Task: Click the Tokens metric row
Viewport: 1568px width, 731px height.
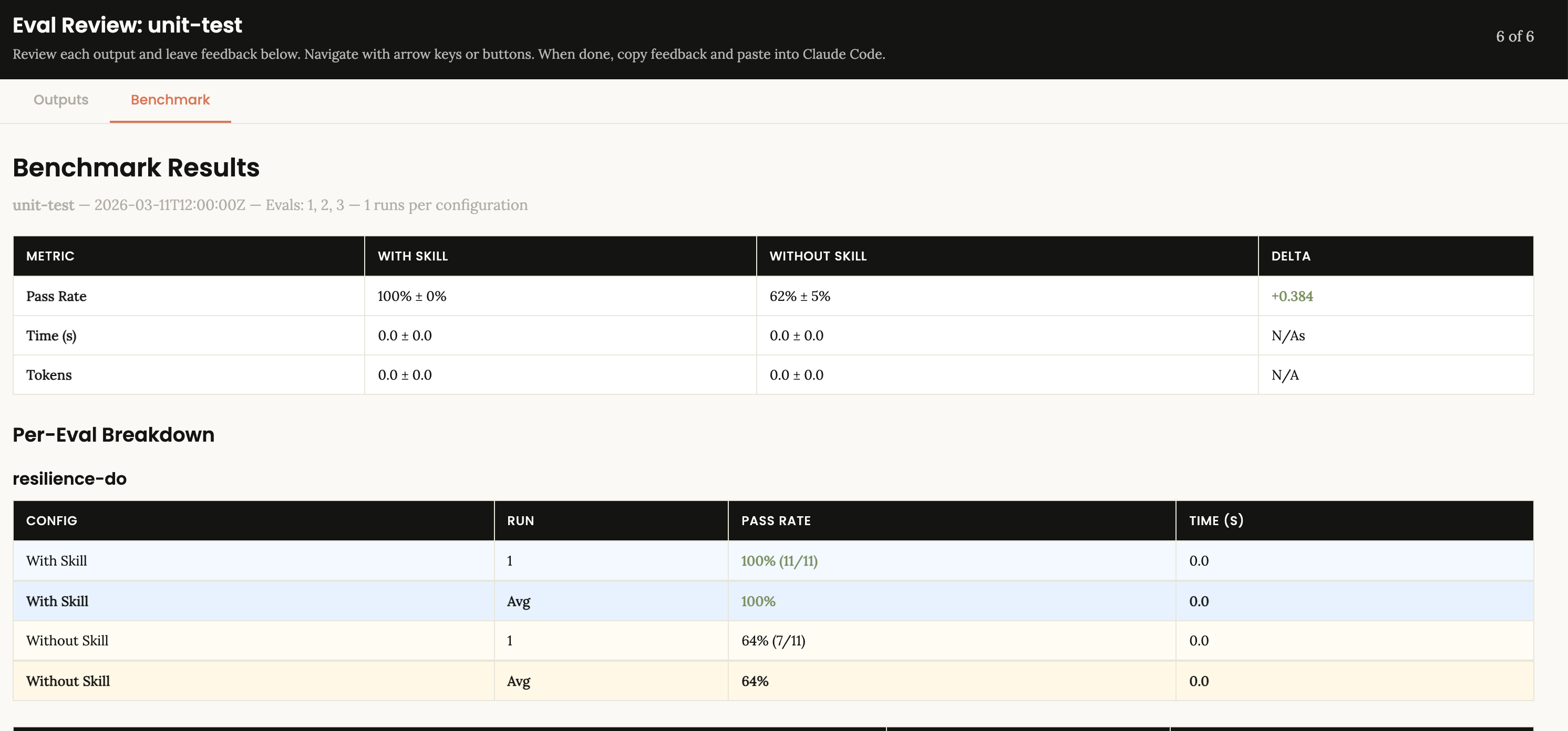Action: [49, 374]
